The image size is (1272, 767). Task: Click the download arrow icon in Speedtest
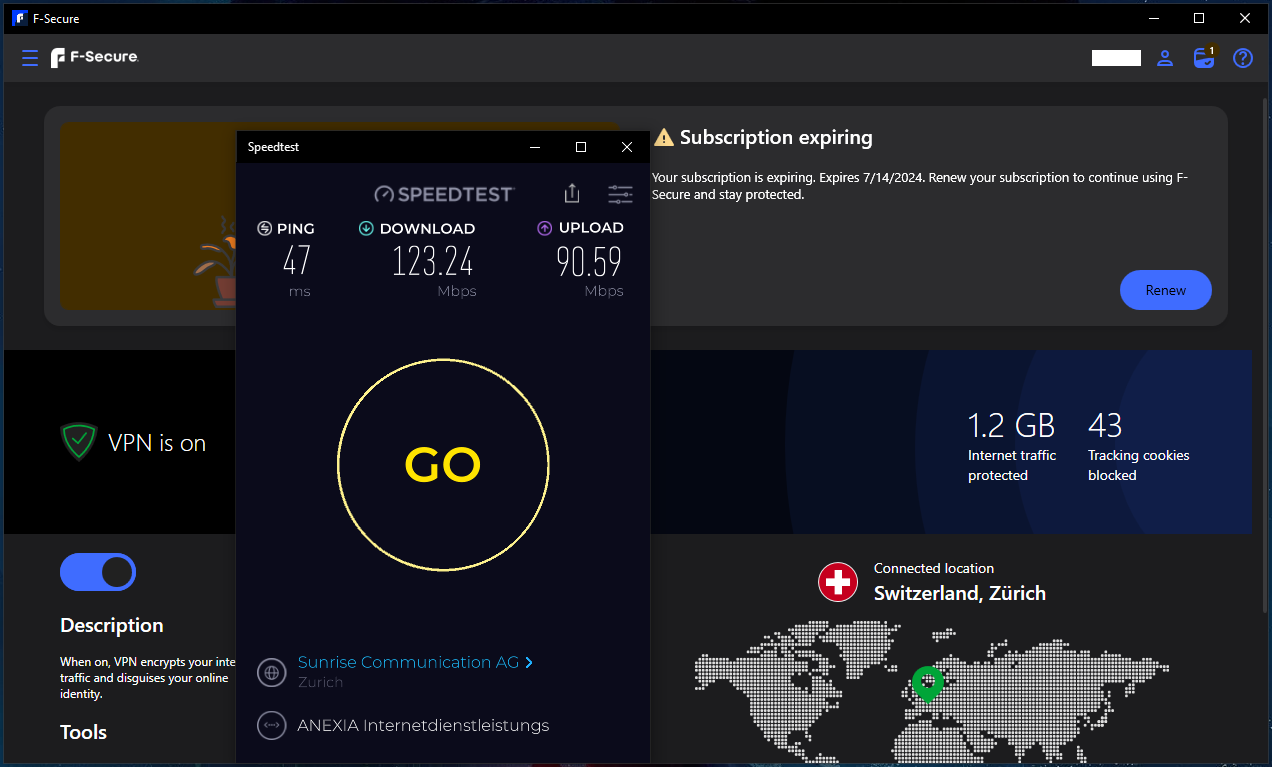click(366, 228)
